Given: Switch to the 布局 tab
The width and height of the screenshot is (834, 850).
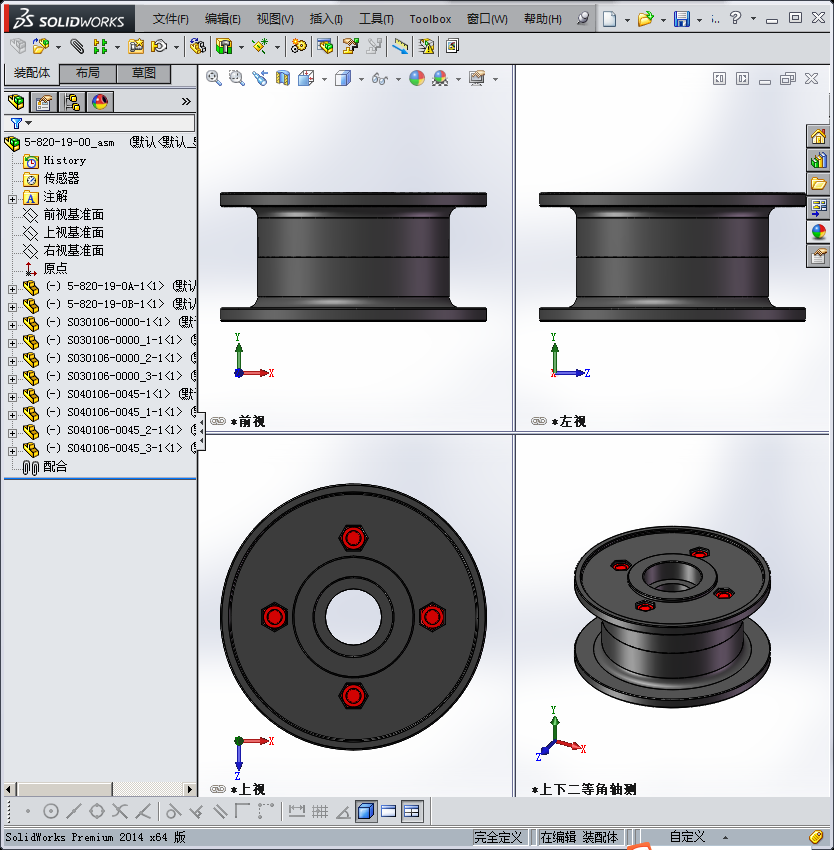Looking at the screenshot, I should tap(87, 73).
